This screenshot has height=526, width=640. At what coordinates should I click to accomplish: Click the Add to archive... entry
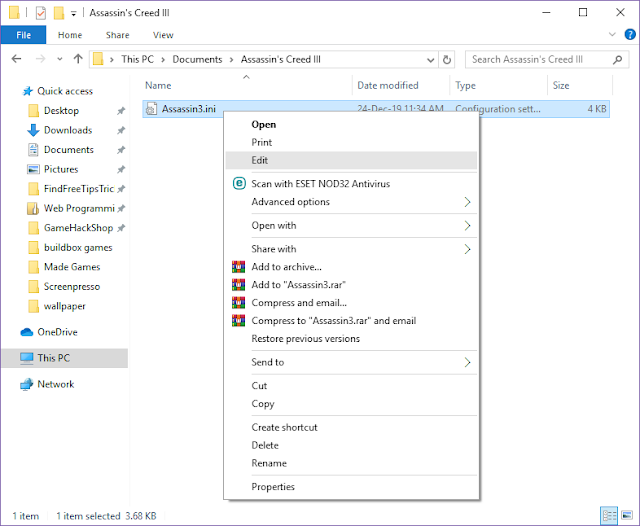click(351, 267)
